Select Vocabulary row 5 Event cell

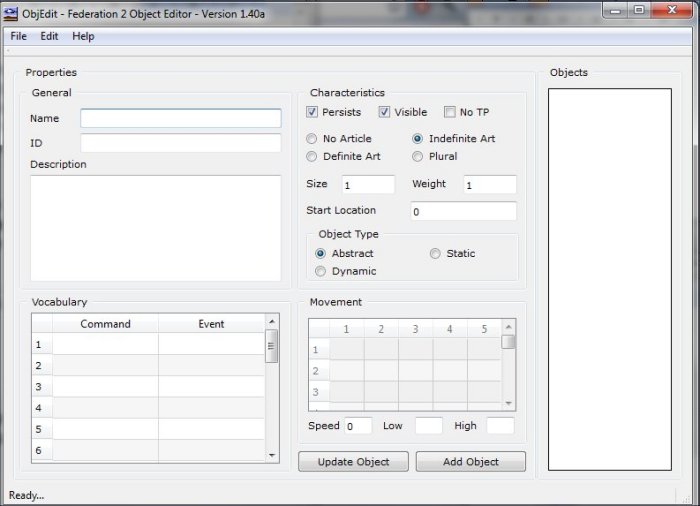tap(211, 429)
